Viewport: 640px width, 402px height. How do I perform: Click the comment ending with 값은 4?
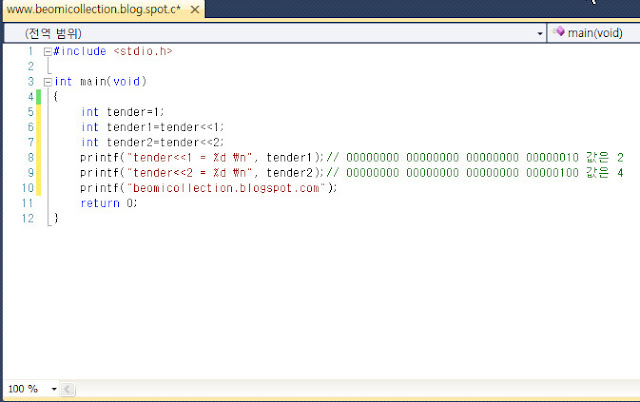coord(475,173)
